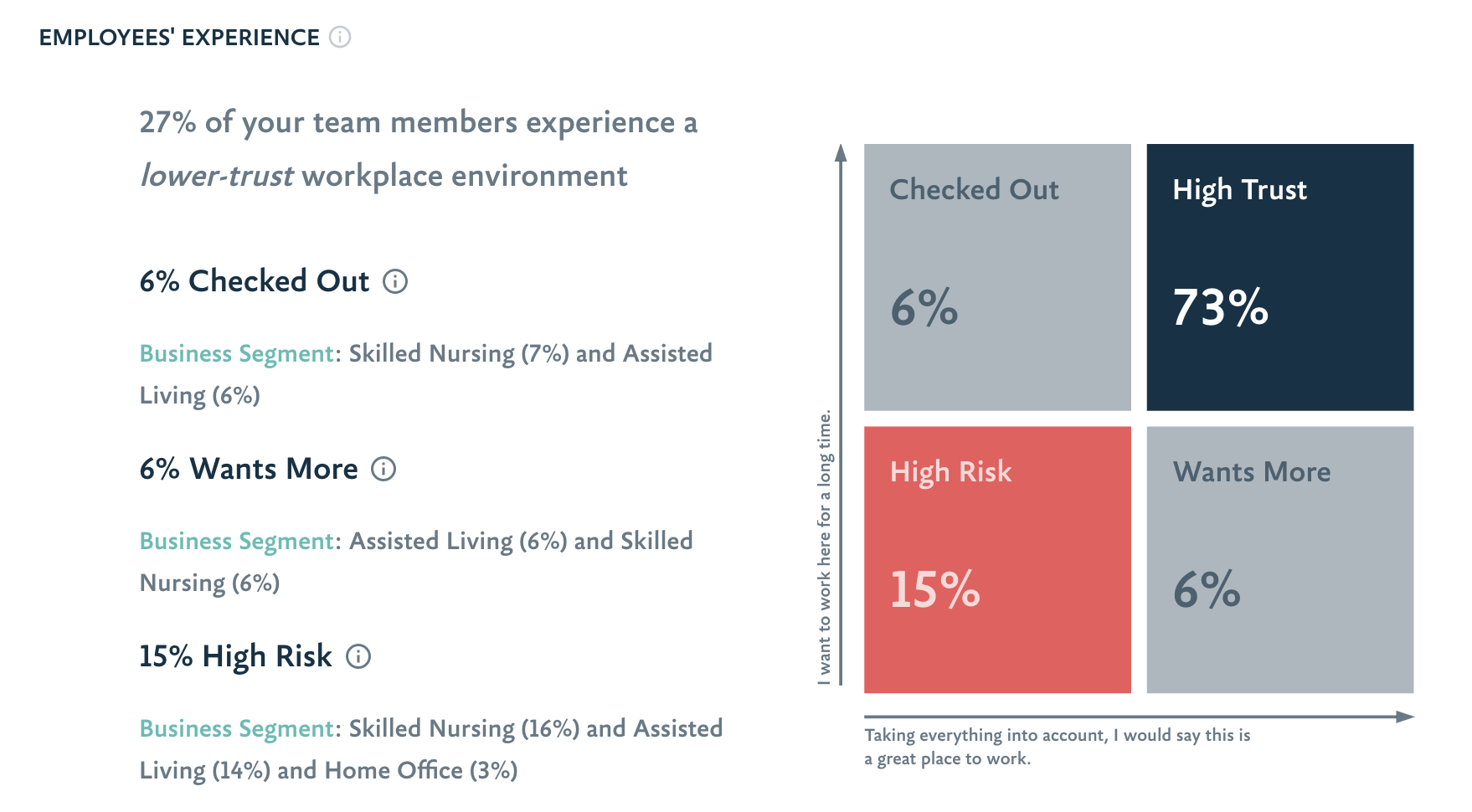
Task: Select the red High Risk quadrant
Action: tap(997, 559)
